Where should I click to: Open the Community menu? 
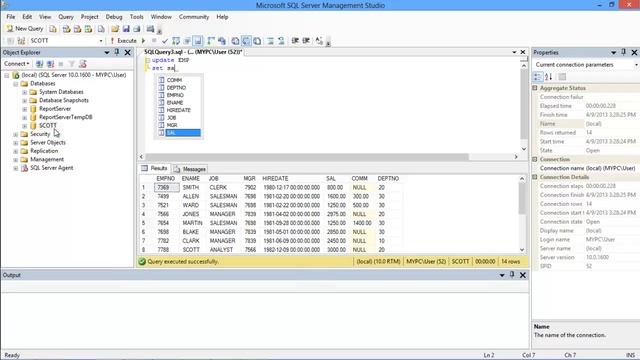pos(194,17)
